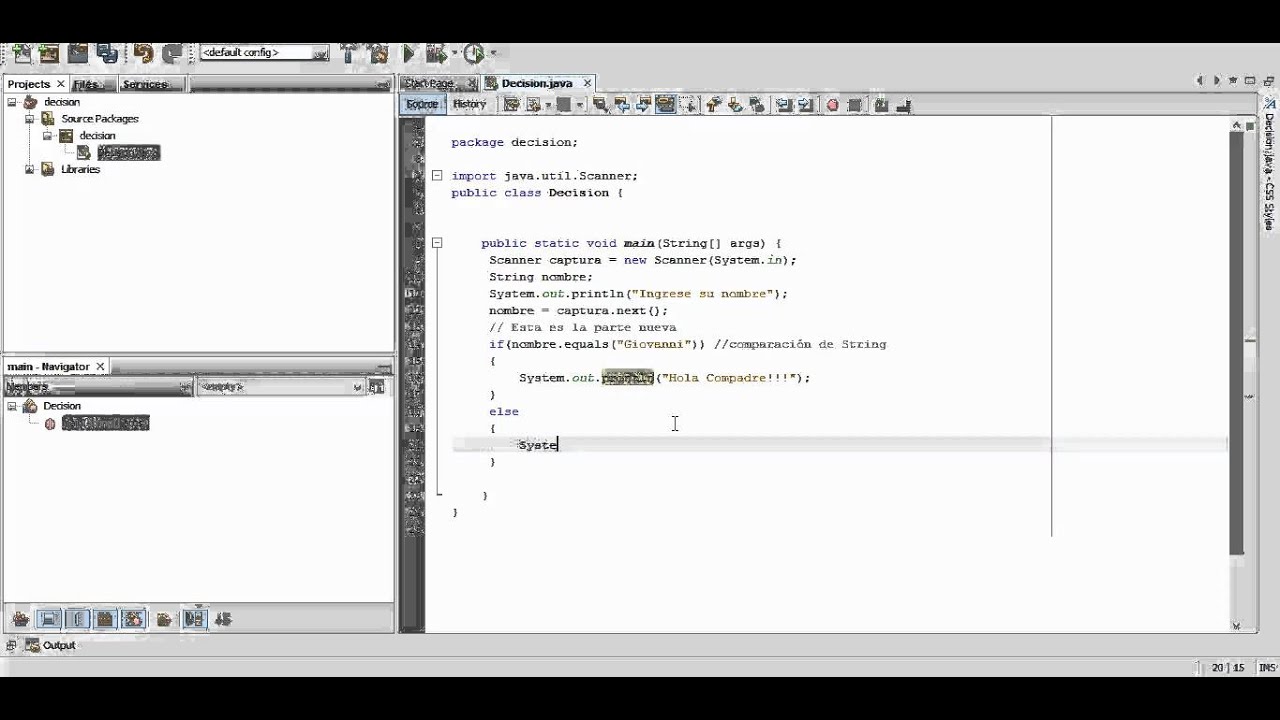The width and height of the screenshot is (1280, 720).
Task: Click the Save All toolbar icon
Action: click(x=107, y=54)
